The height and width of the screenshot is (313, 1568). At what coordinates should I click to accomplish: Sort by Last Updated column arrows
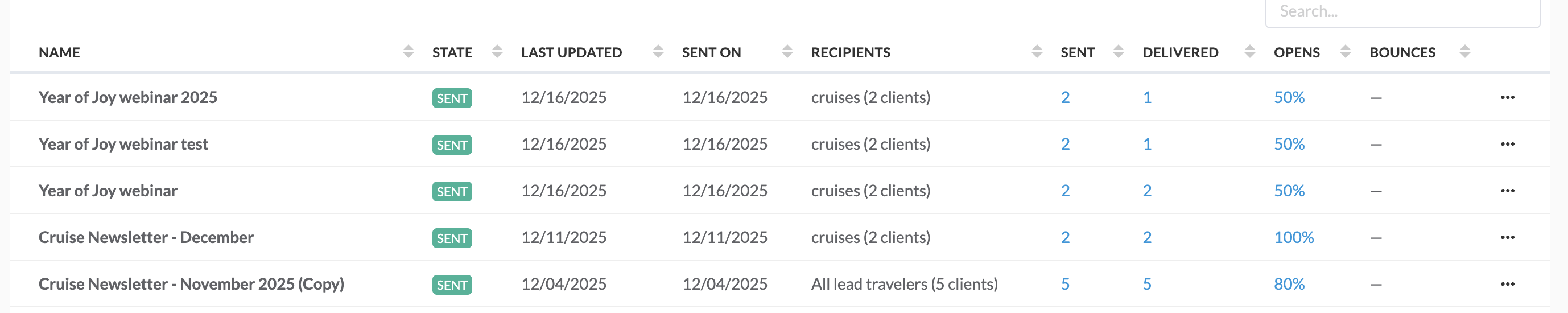click(658, 52)
